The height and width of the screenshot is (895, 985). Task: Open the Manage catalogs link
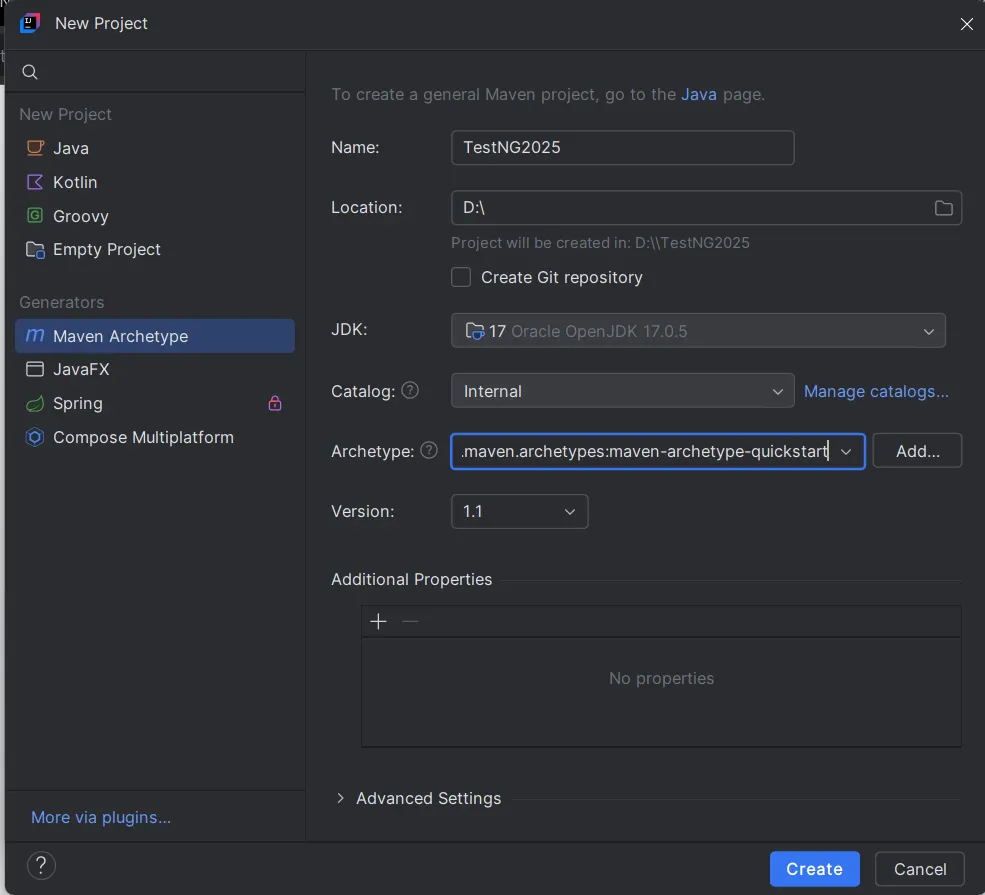876,391
